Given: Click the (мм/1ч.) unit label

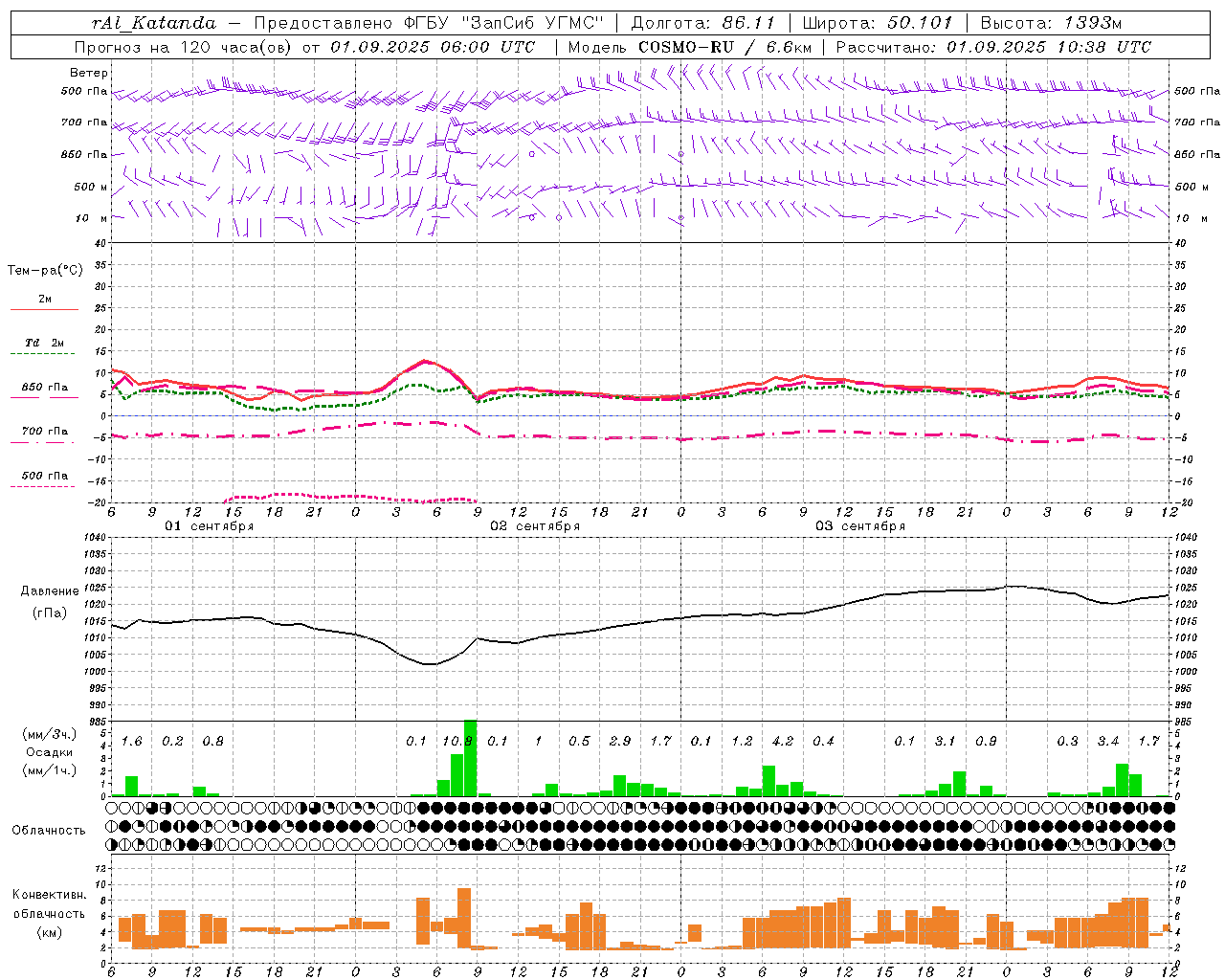Looking at the screenshot, I should pyautogui.click(x=49, y=770).
